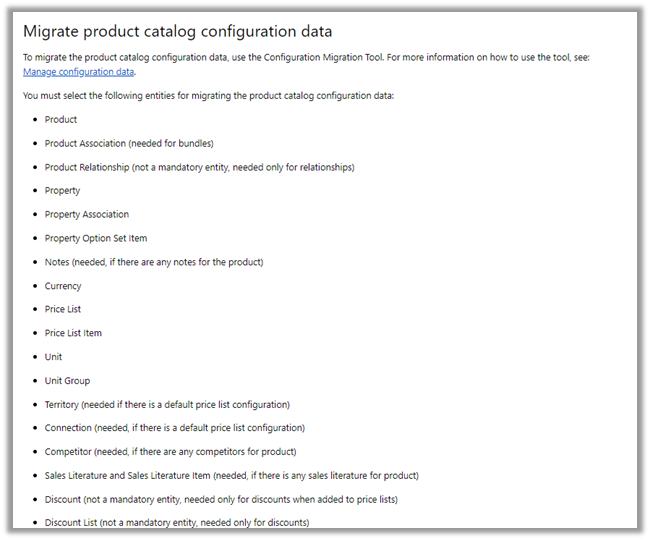Click the Price List entry
The width and height of the screenshot is (650, 540).
[x=63, y=309]
